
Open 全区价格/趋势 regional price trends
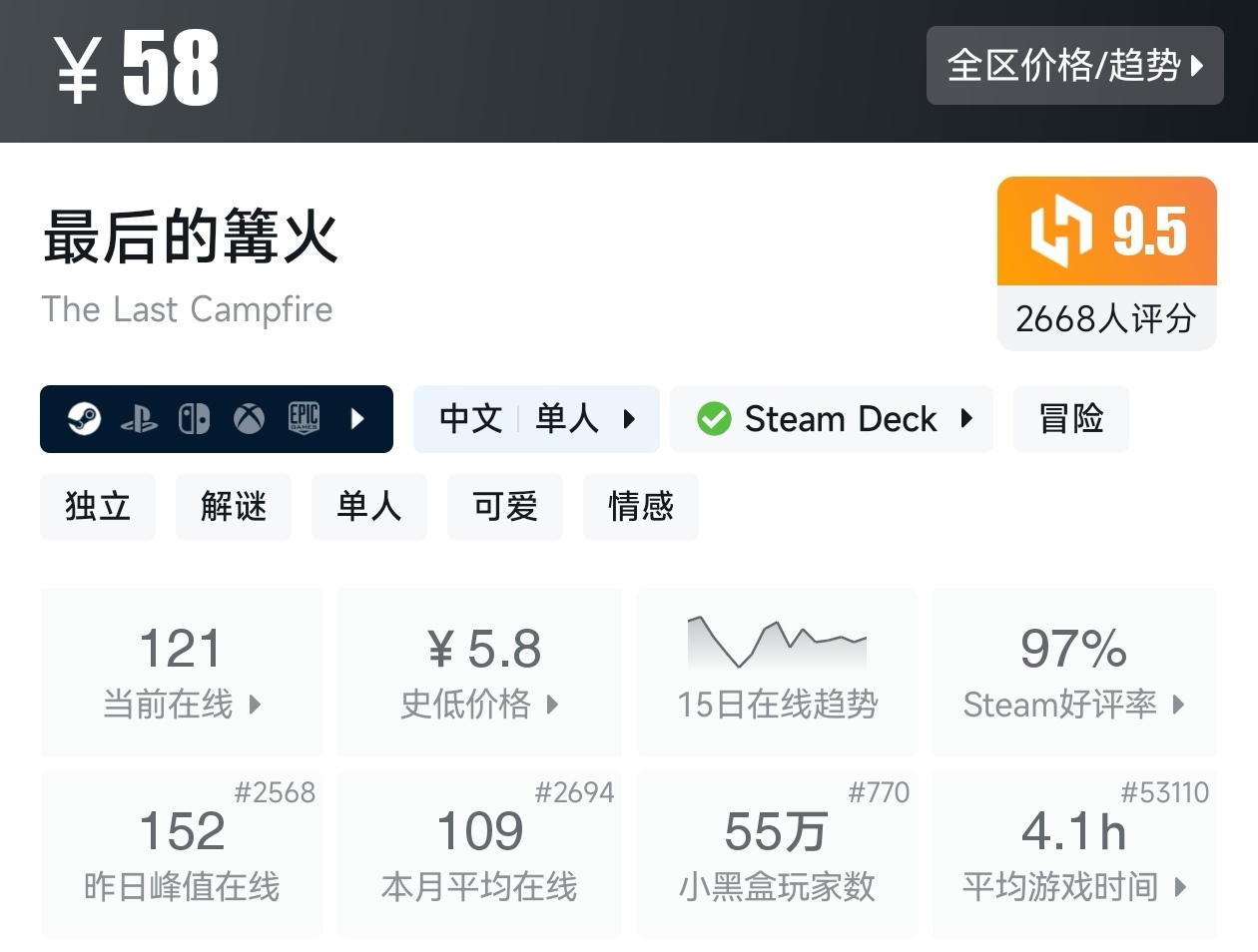(1074, 66)
